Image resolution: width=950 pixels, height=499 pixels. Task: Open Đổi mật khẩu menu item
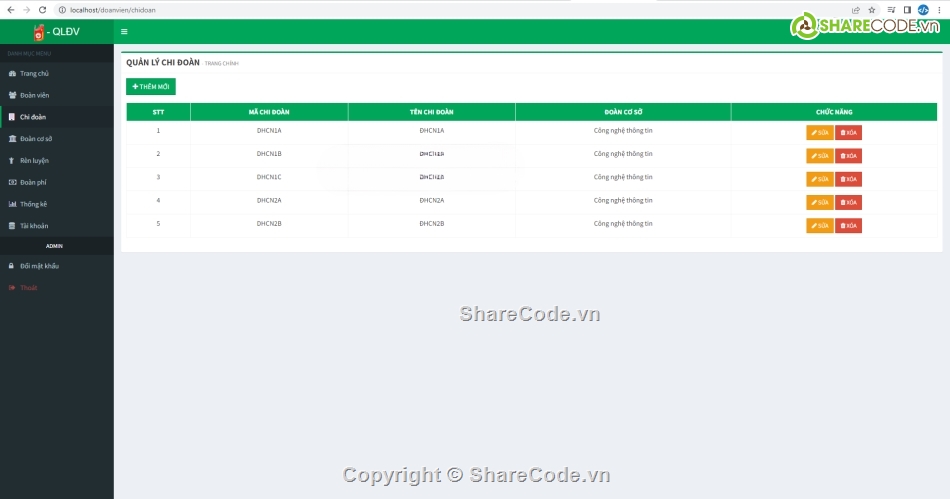(57, 266)
